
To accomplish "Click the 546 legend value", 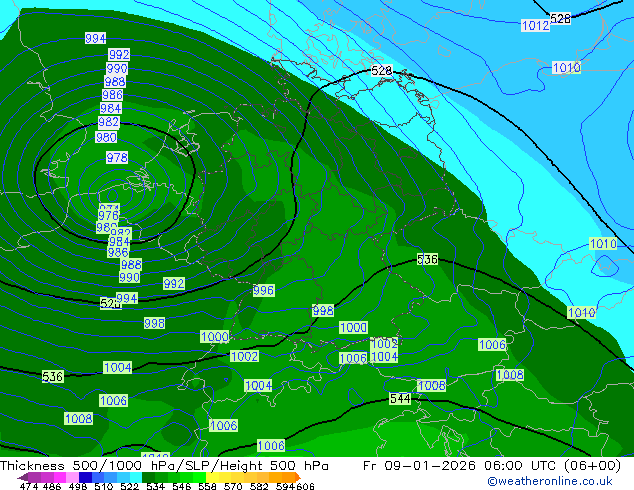I will tap(181, 486).
